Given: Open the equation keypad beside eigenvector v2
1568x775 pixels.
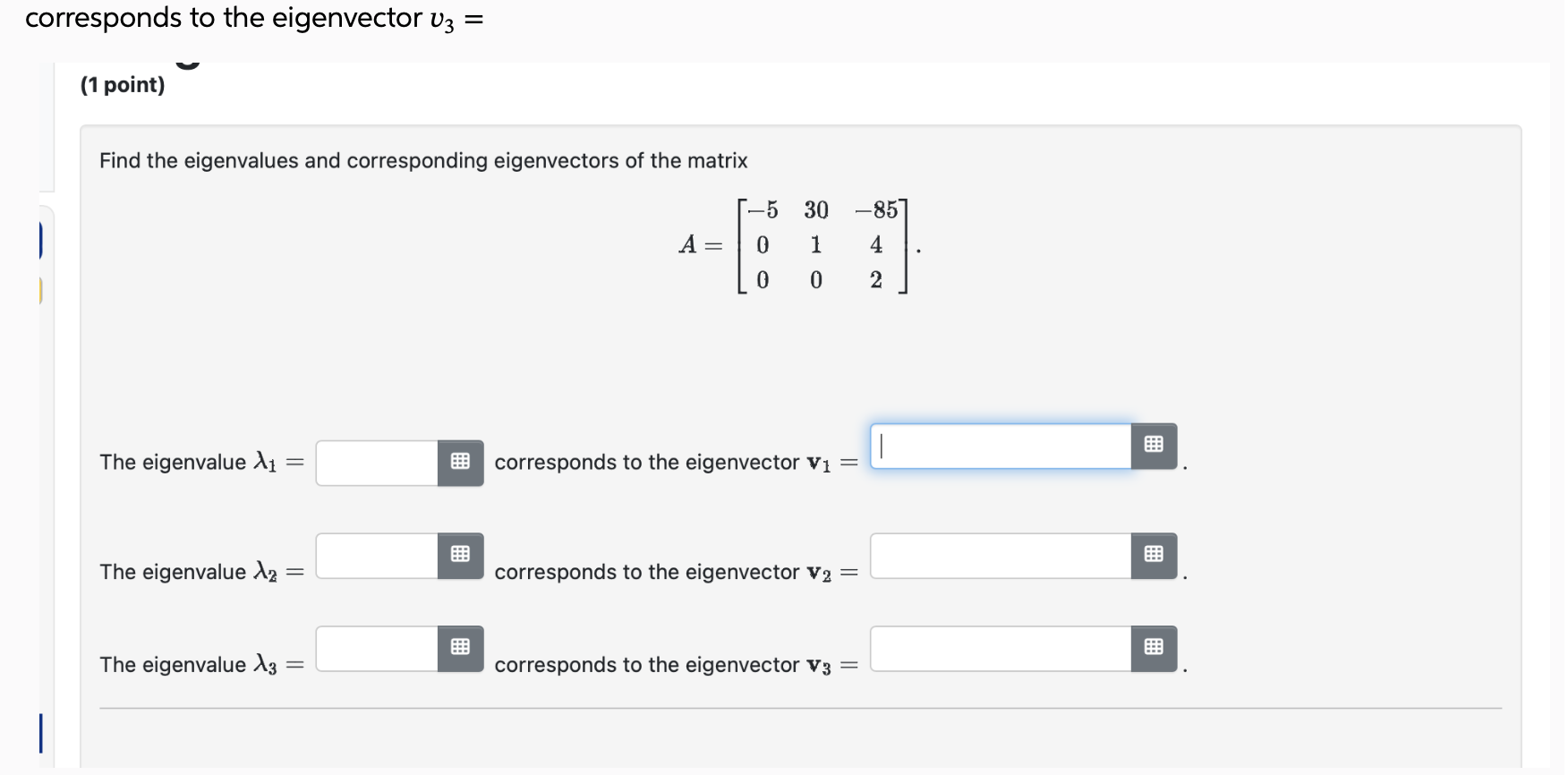Looking at the screenshot, I should point(1155,555).
